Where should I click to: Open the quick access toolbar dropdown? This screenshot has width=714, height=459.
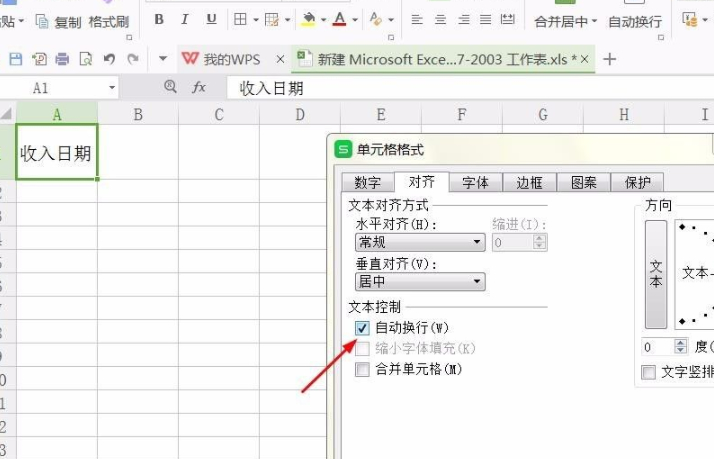coord(163,58)
